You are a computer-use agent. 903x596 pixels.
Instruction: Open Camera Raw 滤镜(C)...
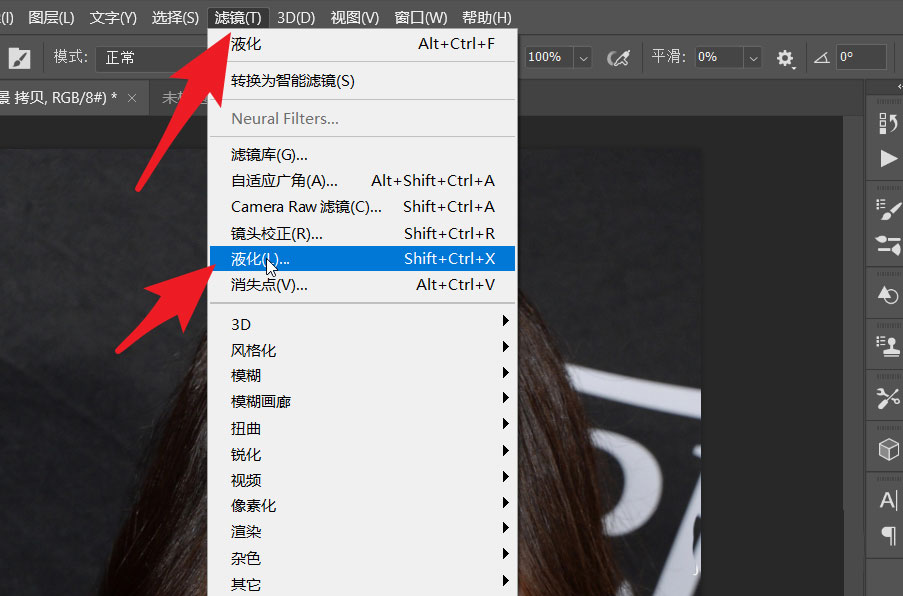[x=362, y=207]
